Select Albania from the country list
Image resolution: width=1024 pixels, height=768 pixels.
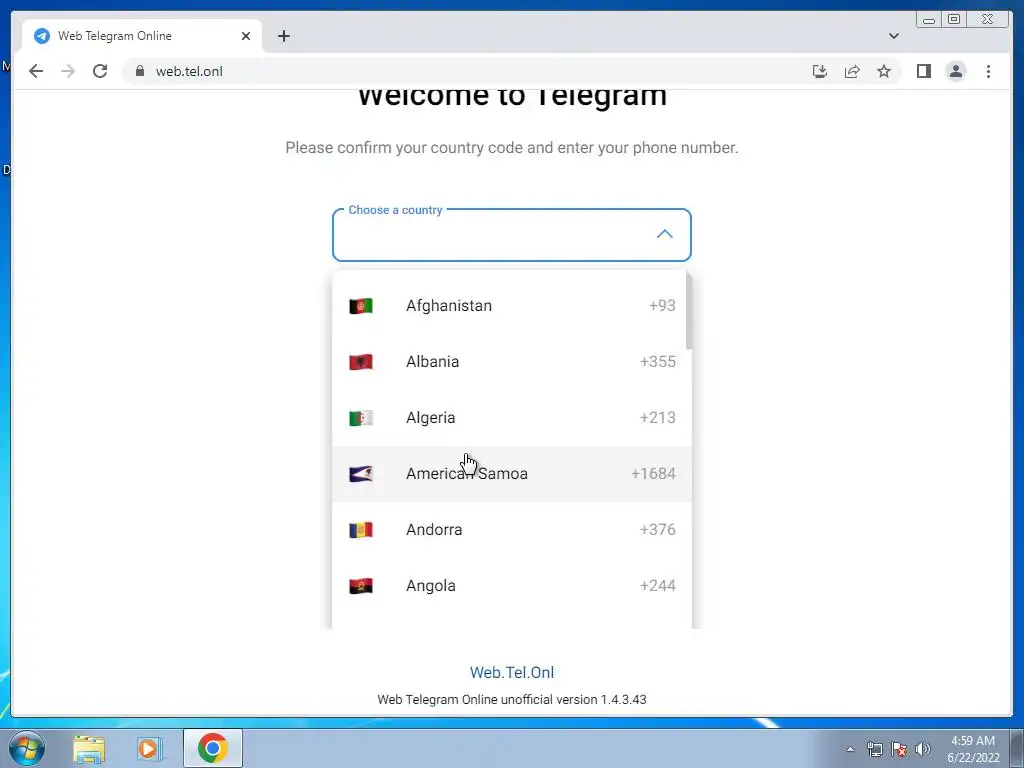click(511, 362)
